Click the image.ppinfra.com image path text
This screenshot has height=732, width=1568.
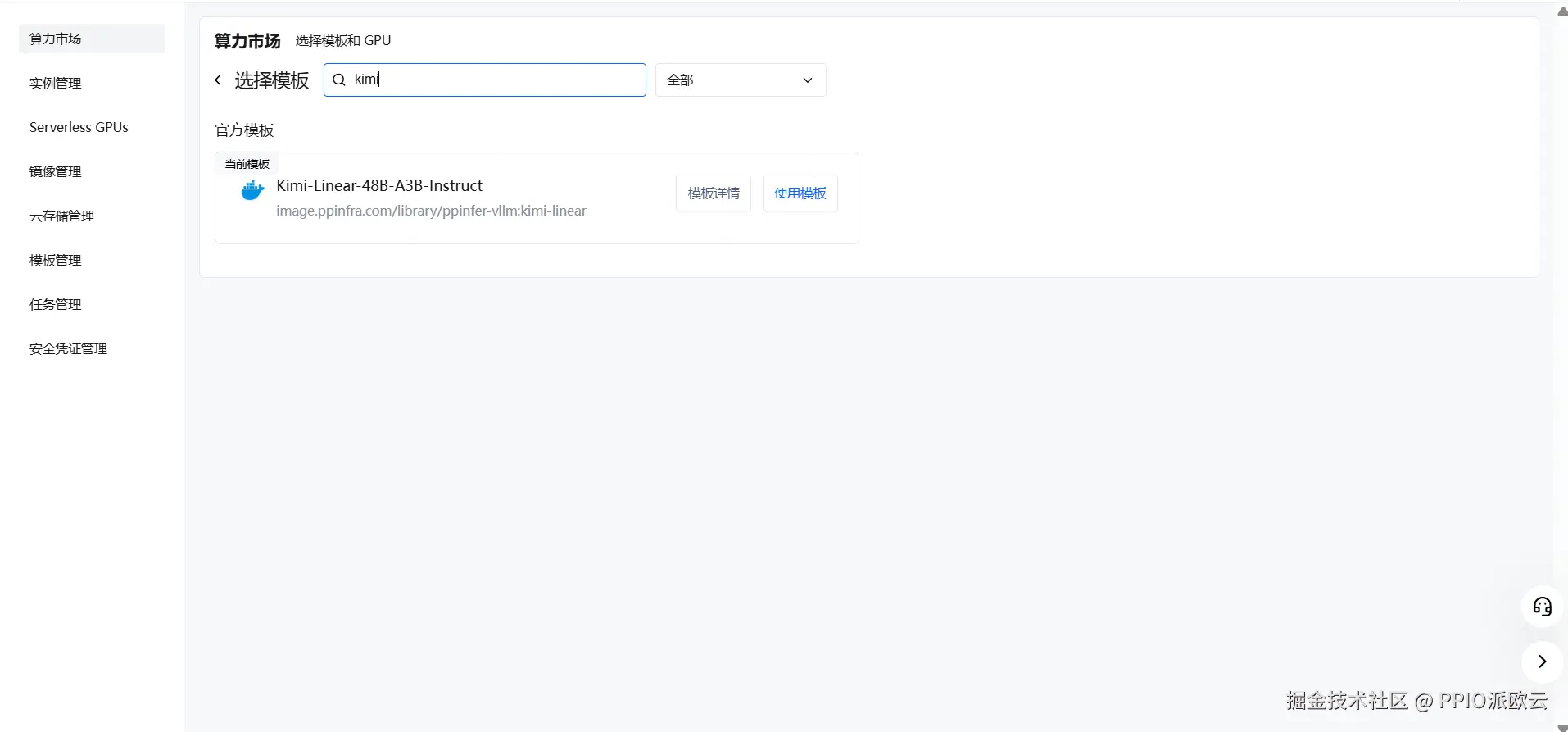point(431,211)
